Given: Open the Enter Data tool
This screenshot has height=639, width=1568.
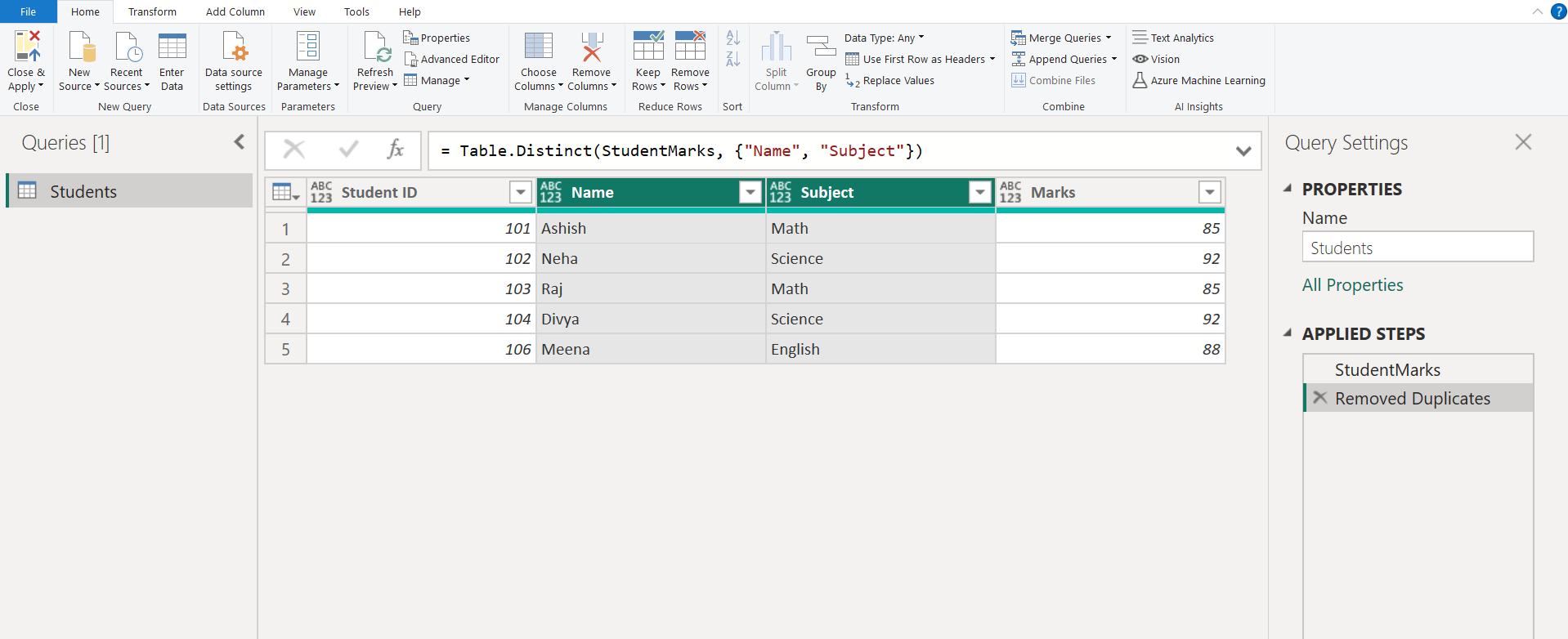Looking at the screenshot, I should (172, 47).
